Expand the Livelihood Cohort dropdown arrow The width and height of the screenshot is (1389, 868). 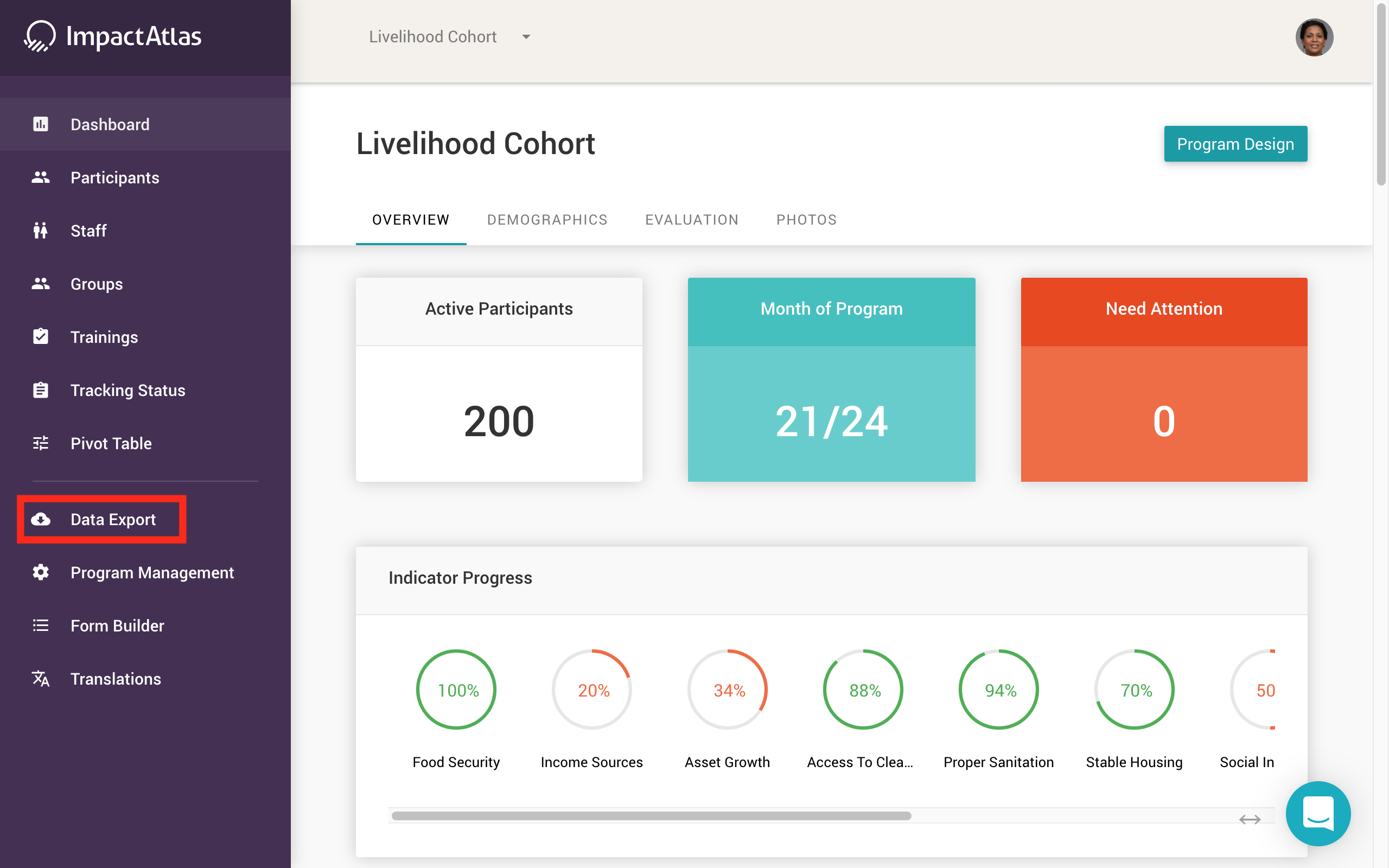pos(526,37)
